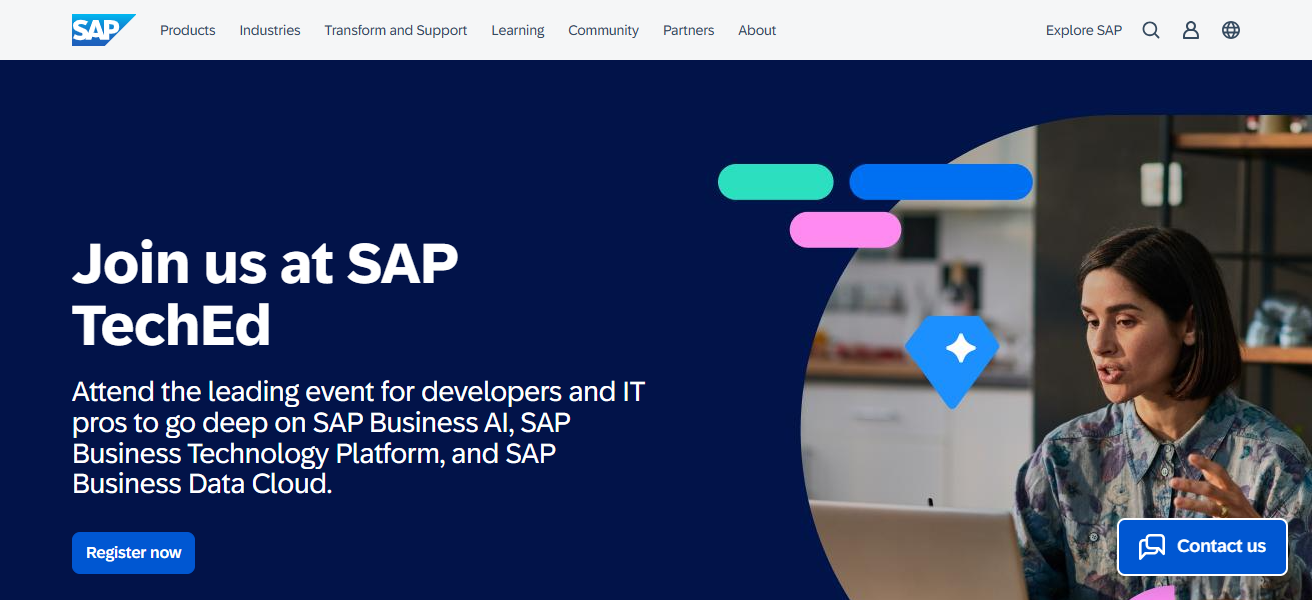Click the user profile icon
The height and width of the screenshot is (600, 1312).
click(x=1190, y=30)
